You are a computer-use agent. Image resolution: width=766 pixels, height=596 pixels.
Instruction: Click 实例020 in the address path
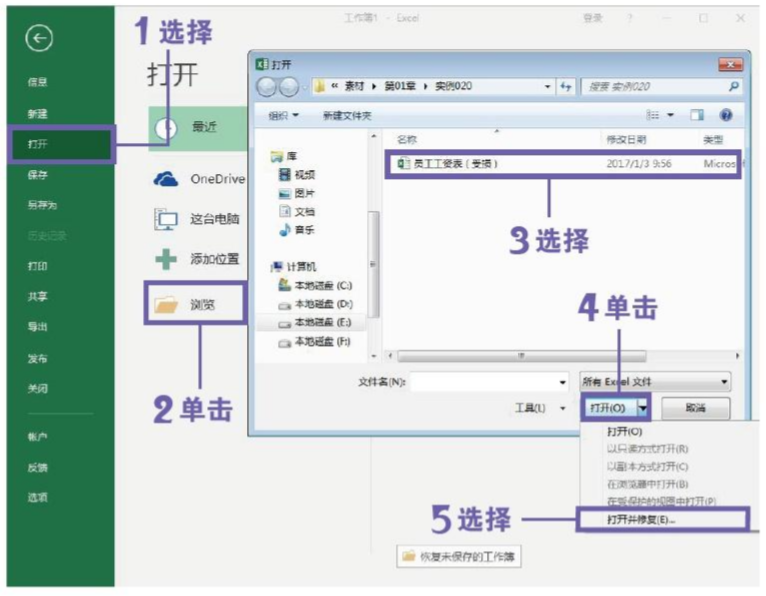tap(454, 86)
